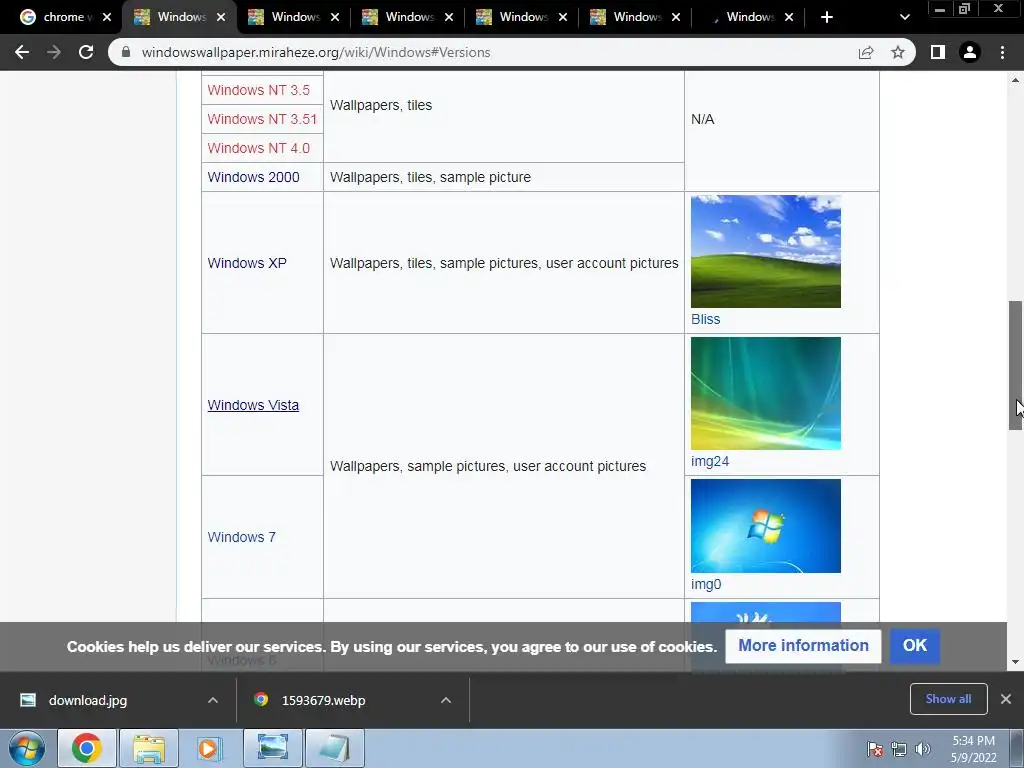Click the img0 caption link
1024x768 pixels.
point(706,584)
